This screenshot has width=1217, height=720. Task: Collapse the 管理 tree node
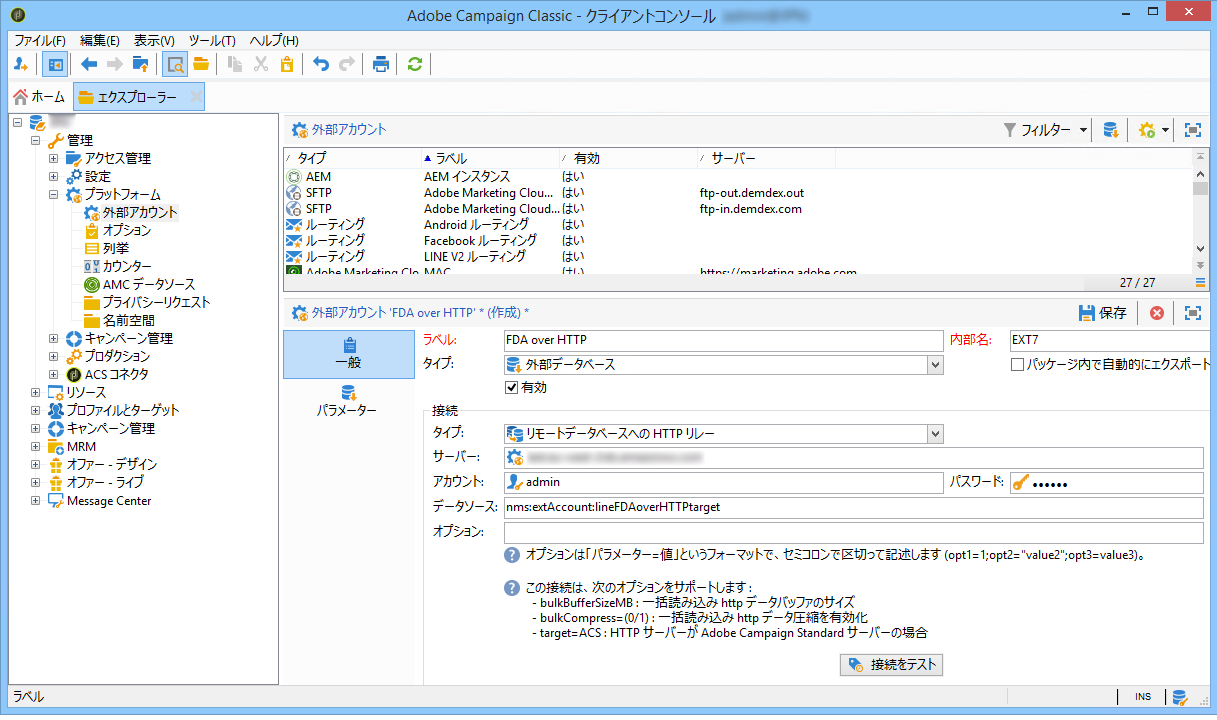pos(35,140)
